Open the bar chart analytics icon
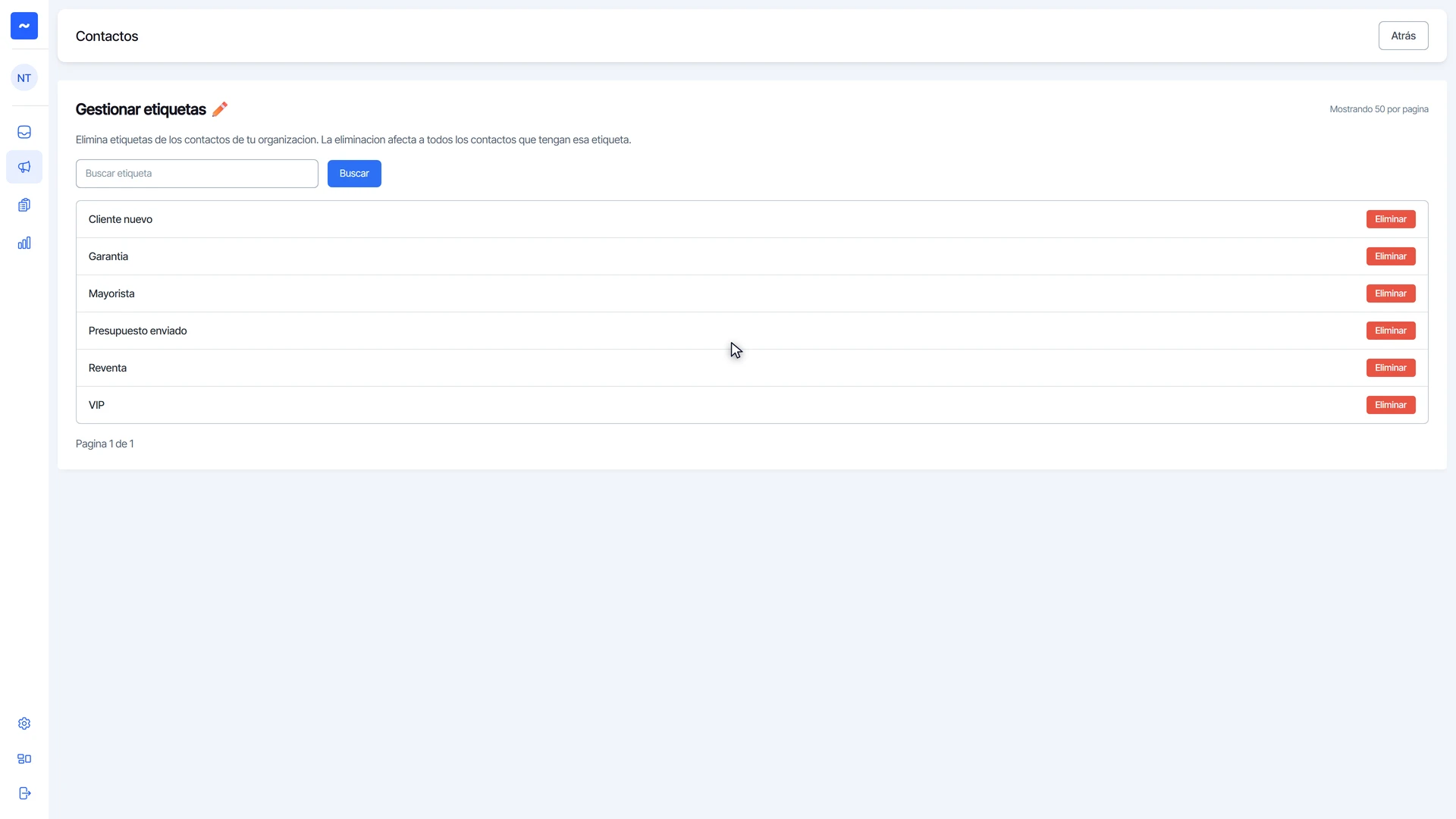The height and width of the screenshot is (819, 1456). 24,243
